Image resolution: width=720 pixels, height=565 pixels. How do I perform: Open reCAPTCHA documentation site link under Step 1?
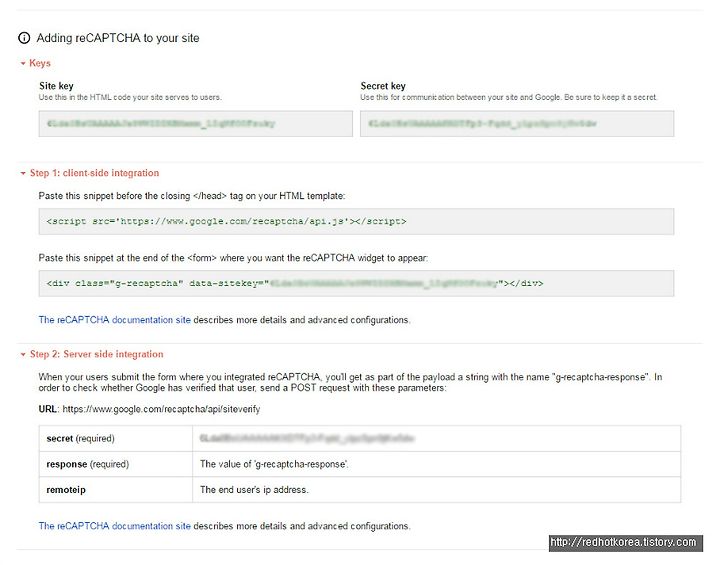tap(114, 320)
